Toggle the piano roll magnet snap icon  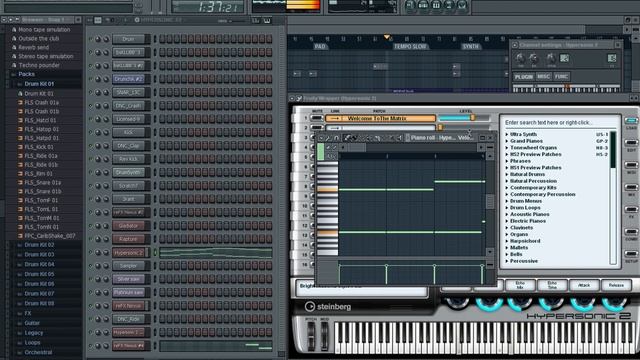click(x=336, y=138)
